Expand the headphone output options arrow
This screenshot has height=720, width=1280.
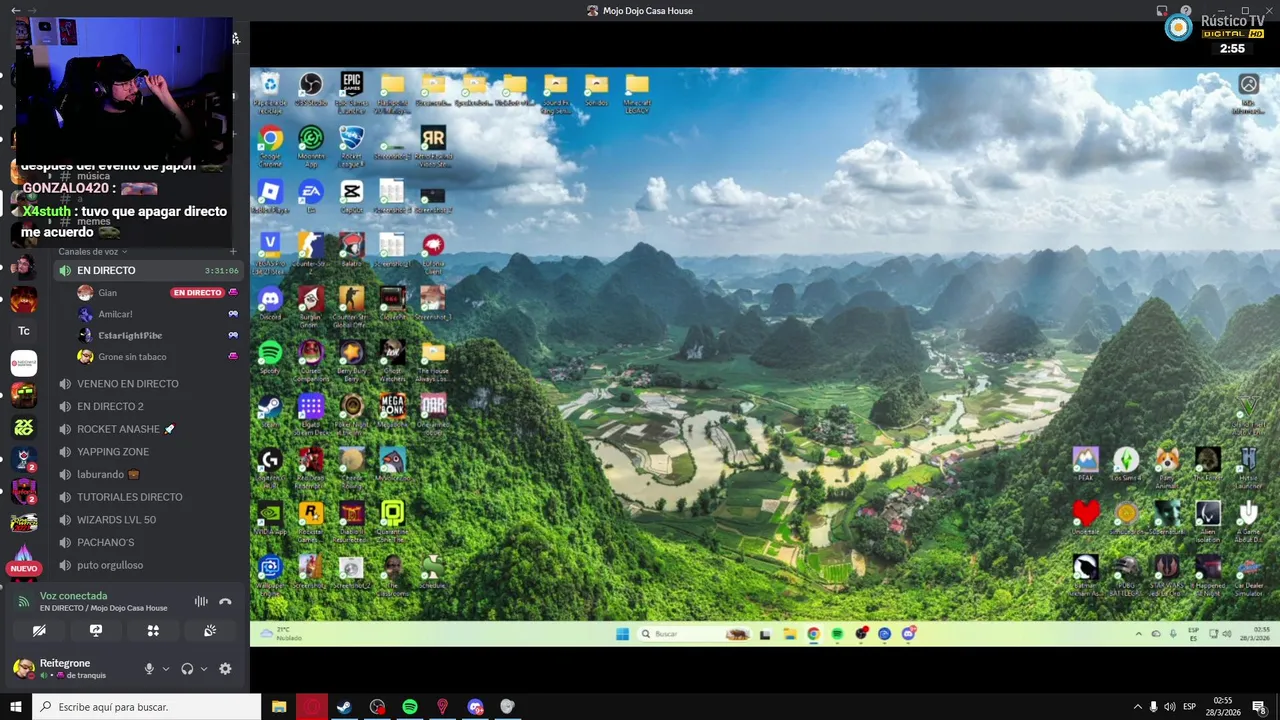(x=204, y=669)
